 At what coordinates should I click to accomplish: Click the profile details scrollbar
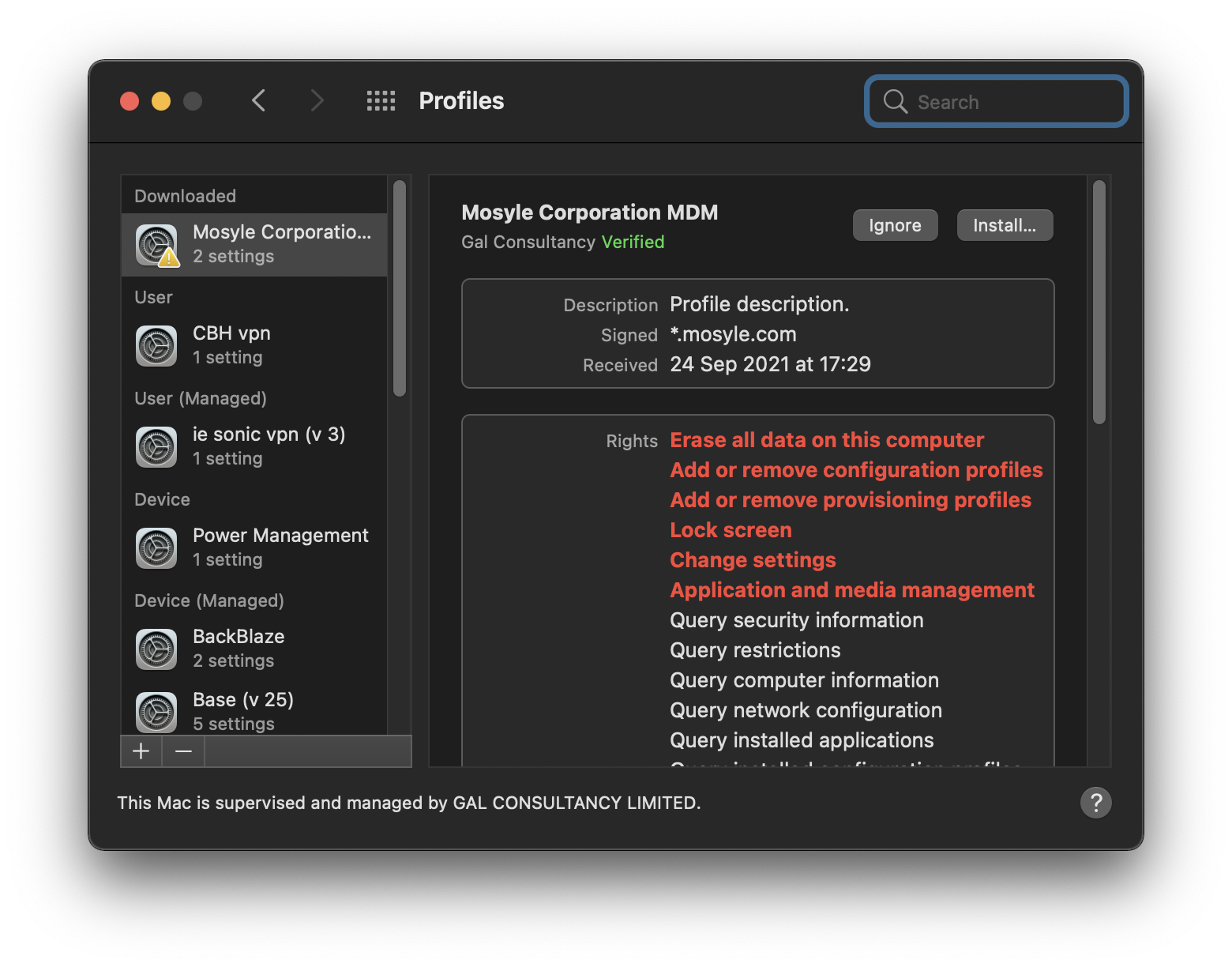1099,302
